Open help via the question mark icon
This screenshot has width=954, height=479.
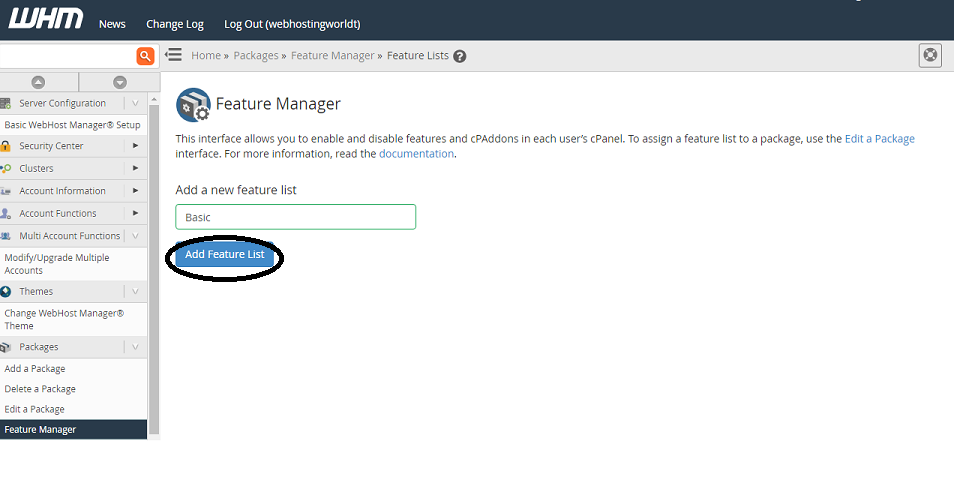click(460, 56)
